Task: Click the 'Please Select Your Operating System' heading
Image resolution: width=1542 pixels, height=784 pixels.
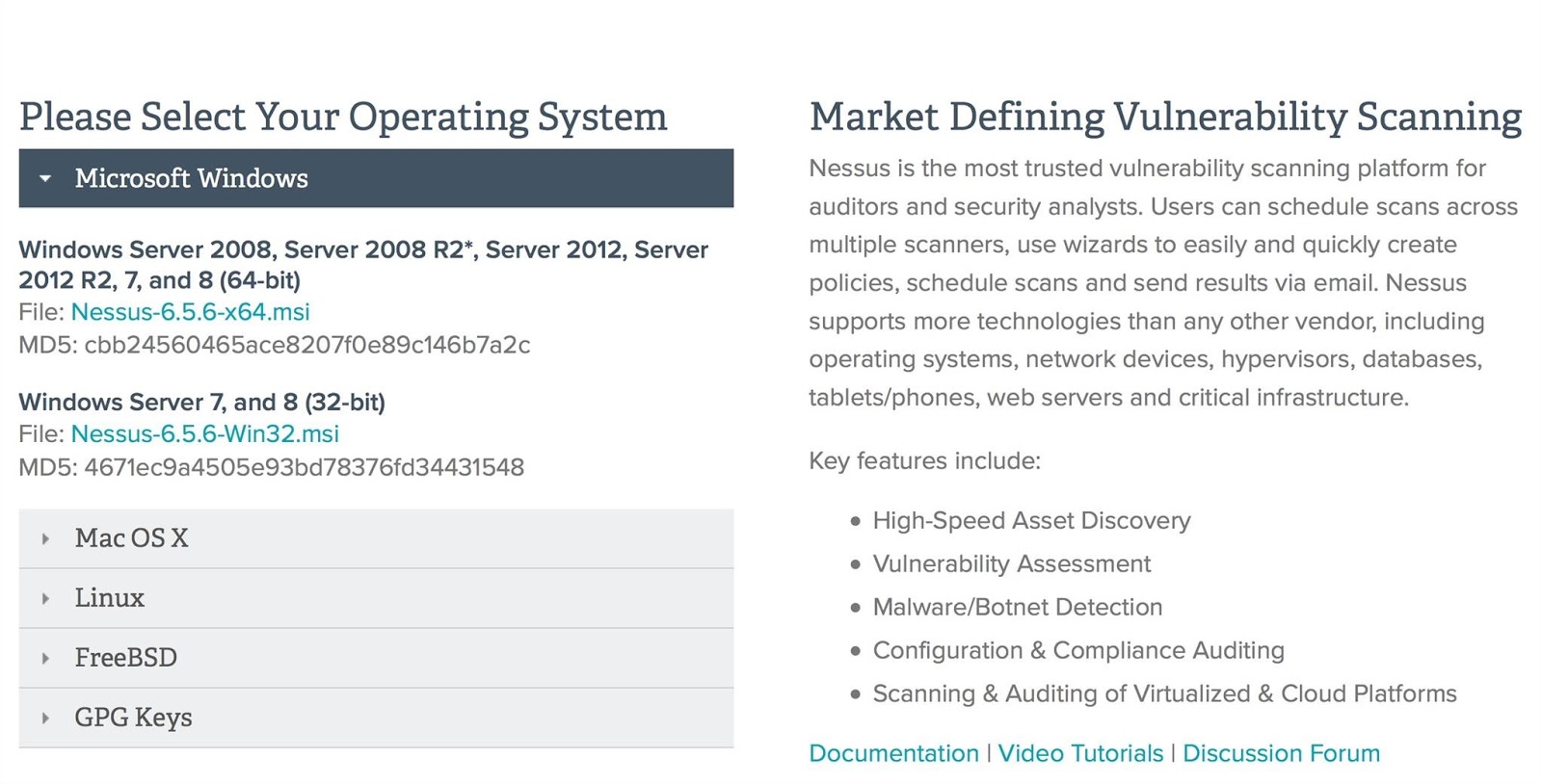Action: click(x=343, y=118)
